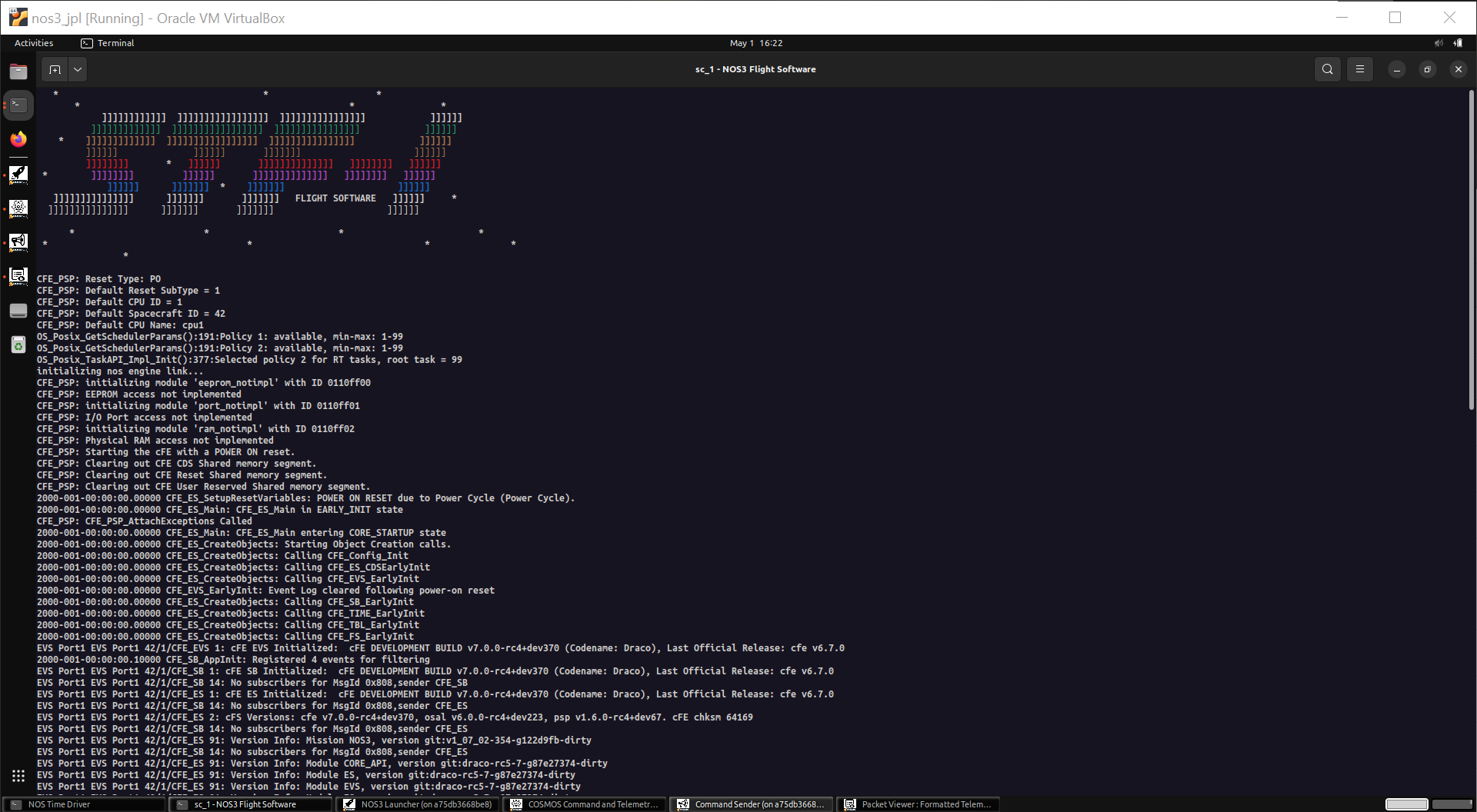Switch to NOS Time Driver window
Screen dimensions: 1477x812
pyautogui.click(x=85, y=804)
